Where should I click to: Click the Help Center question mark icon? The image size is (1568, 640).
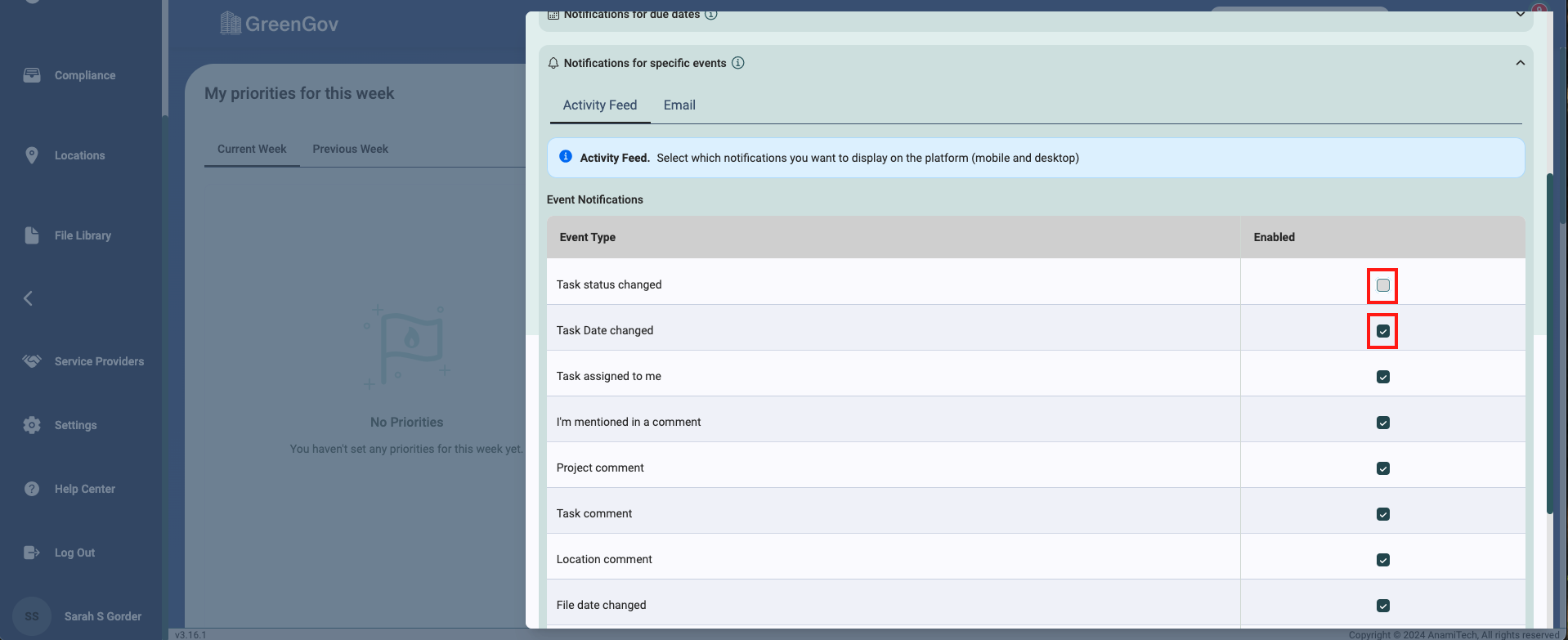tap(32, 489)
